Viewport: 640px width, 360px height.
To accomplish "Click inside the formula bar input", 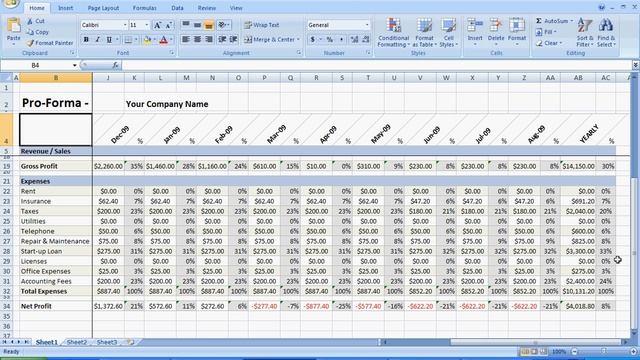I will tap(377, 65).
